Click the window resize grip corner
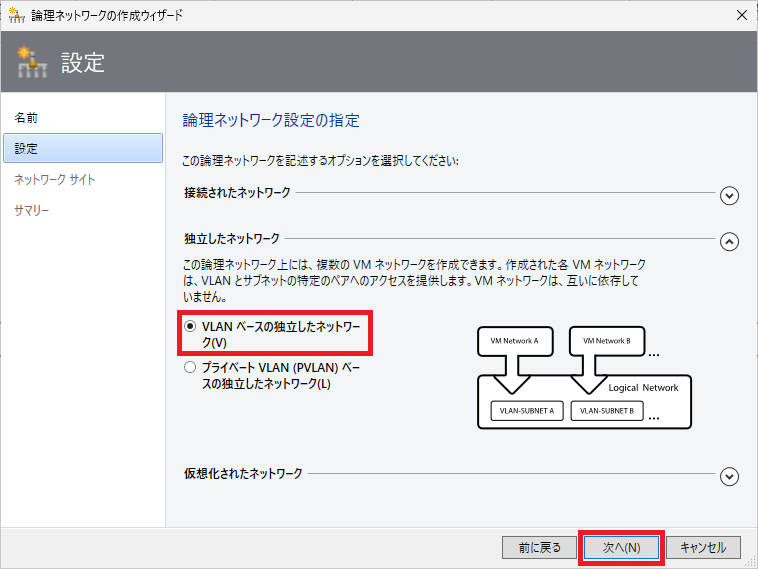758x569 pixels. [x=750, y=561]
